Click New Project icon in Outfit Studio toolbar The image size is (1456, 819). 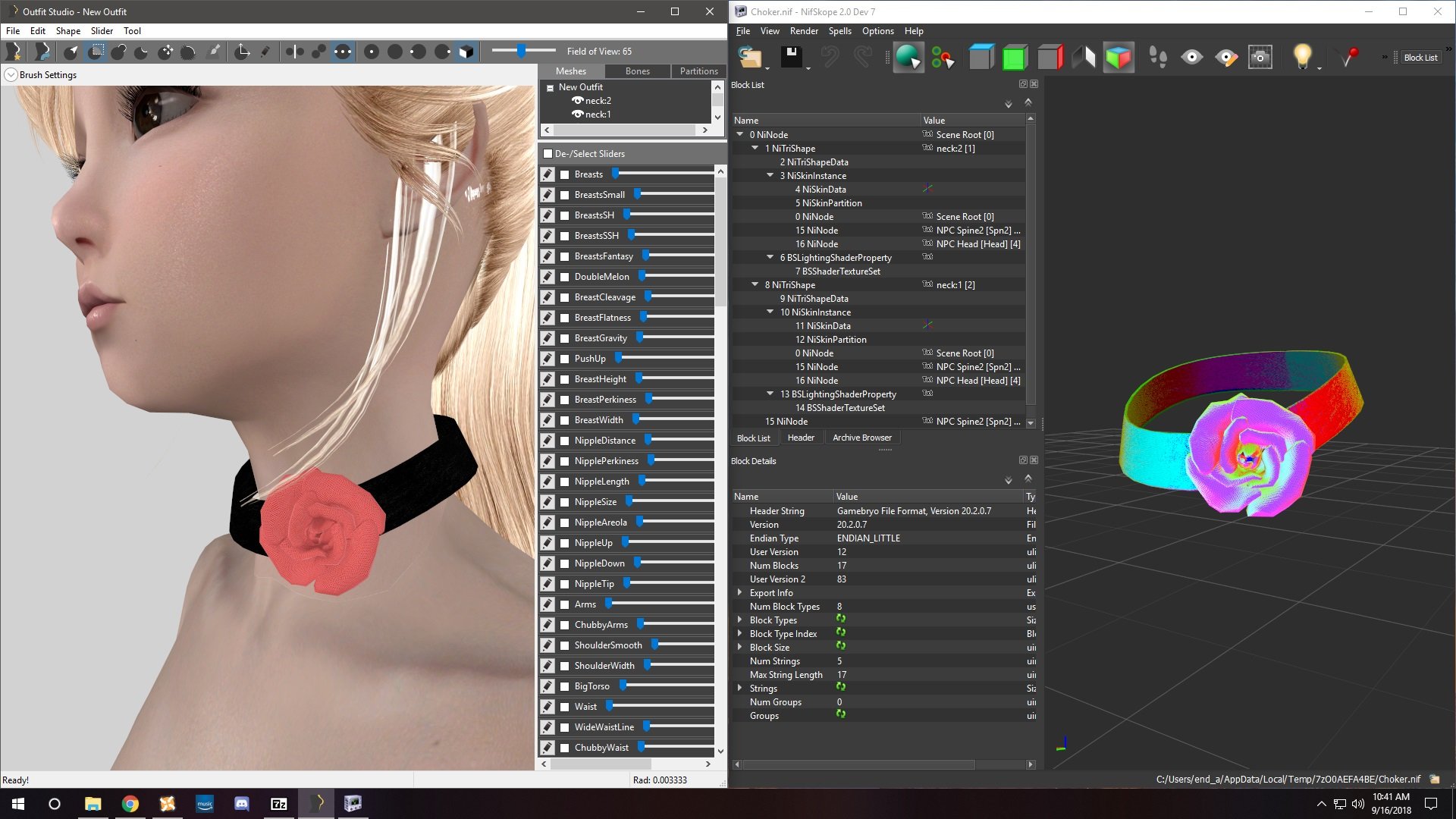[14, 52]
